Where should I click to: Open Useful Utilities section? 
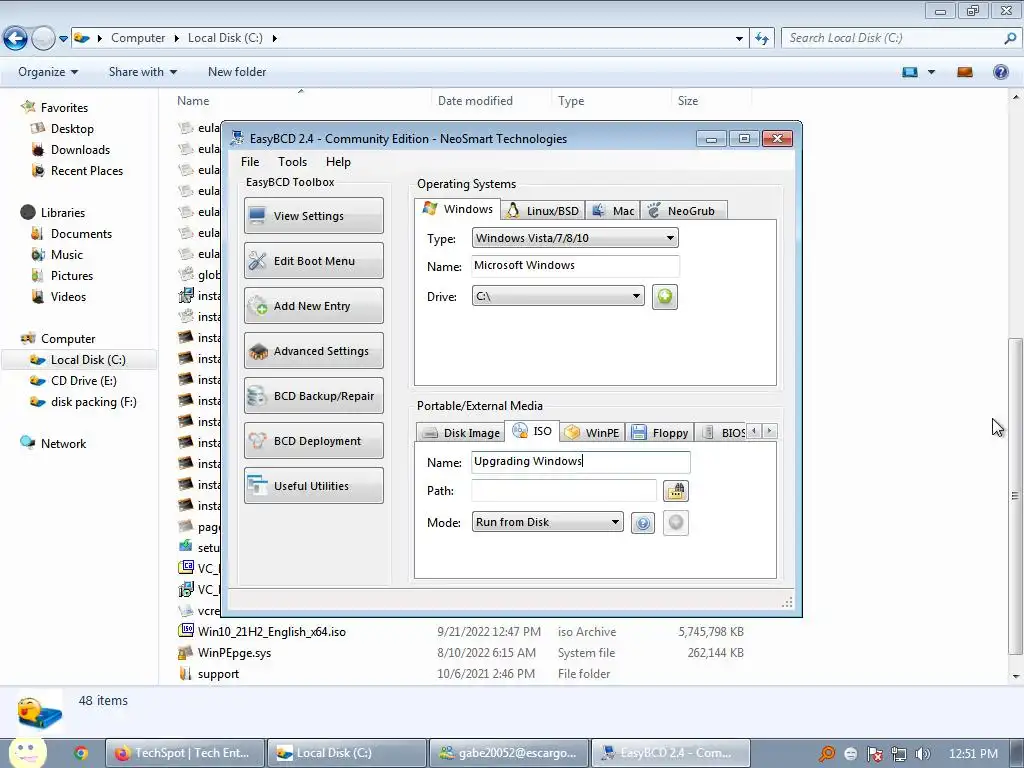pyautogui.click(x=313, y=486)
